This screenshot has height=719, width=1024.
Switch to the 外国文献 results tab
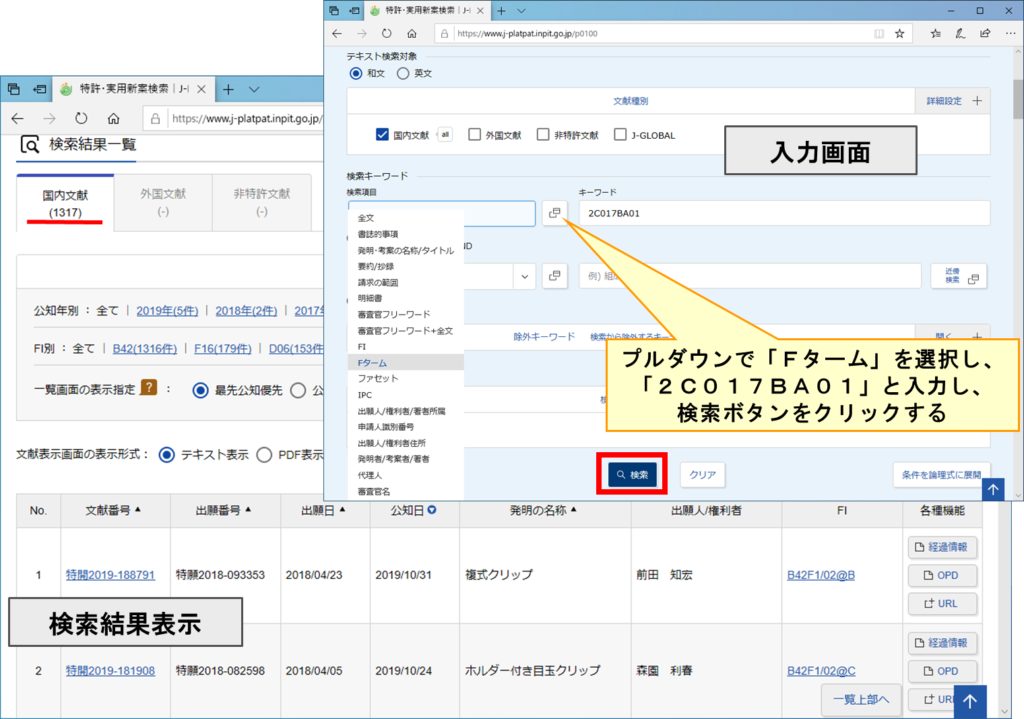click(x=163, y=202)
